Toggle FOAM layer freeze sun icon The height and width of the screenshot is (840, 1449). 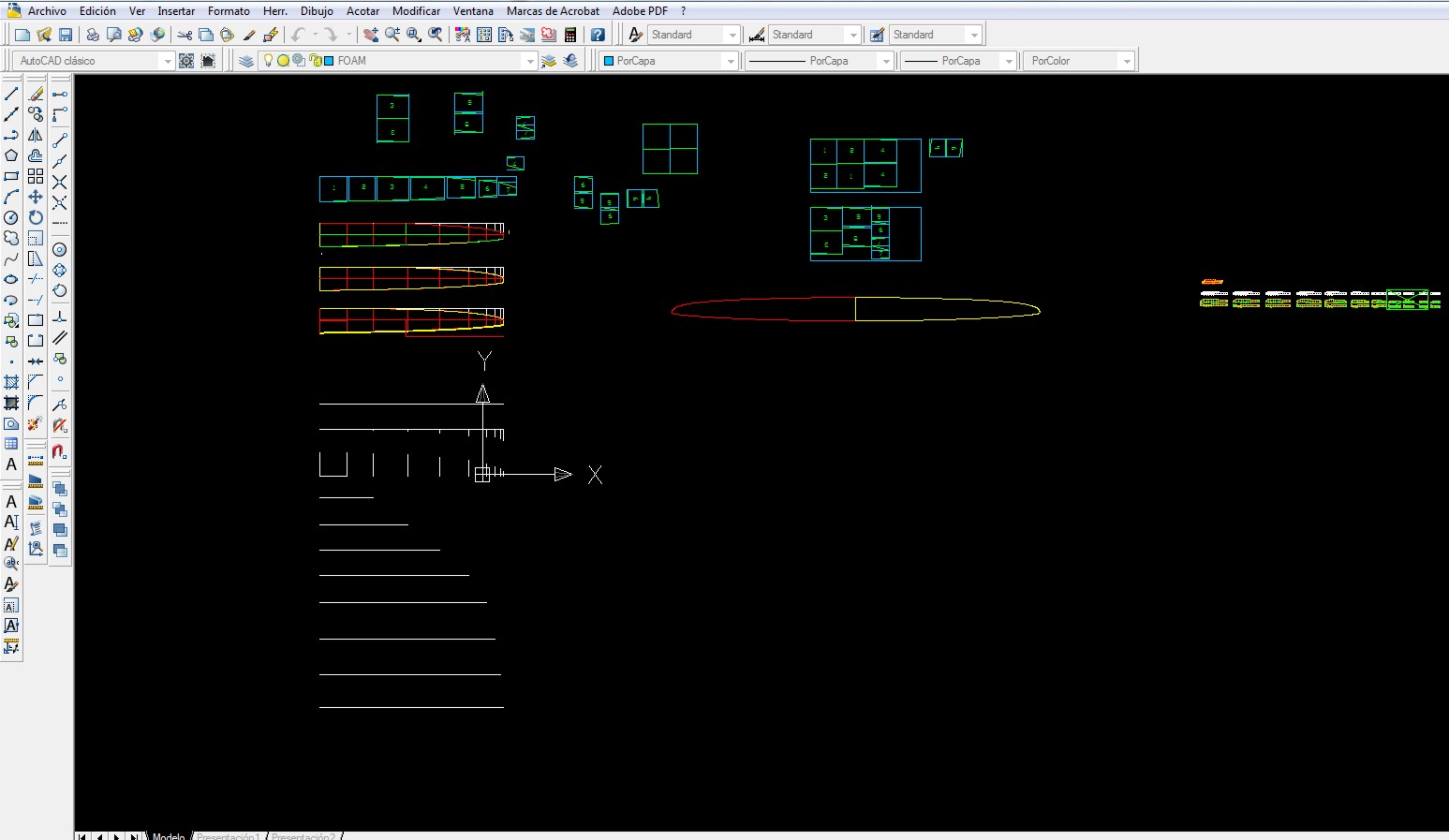coord(283,61)
